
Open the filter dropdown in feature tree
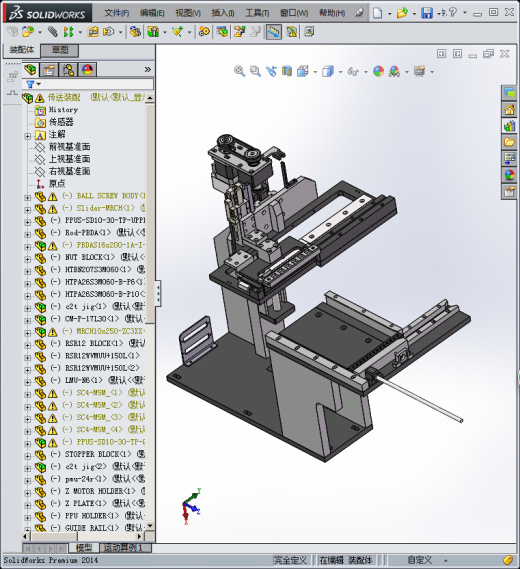tap(33, 84)
